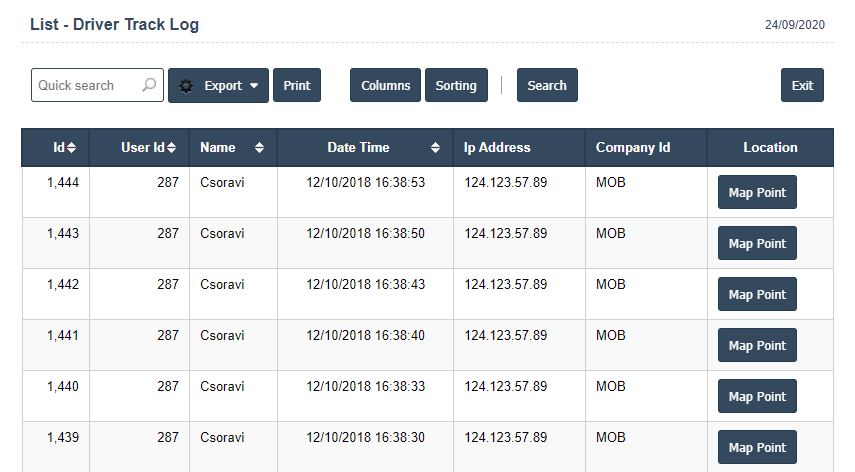Image resolution: width=855 pixels, height=472 pixels.
Task: Type in the Quick search field
Action: [x=86, y=86]
